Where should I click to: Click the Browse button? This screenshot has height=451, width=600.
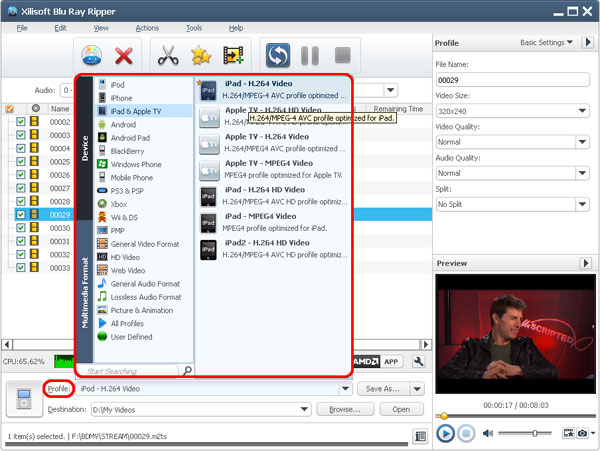click(x=345, y=409)
